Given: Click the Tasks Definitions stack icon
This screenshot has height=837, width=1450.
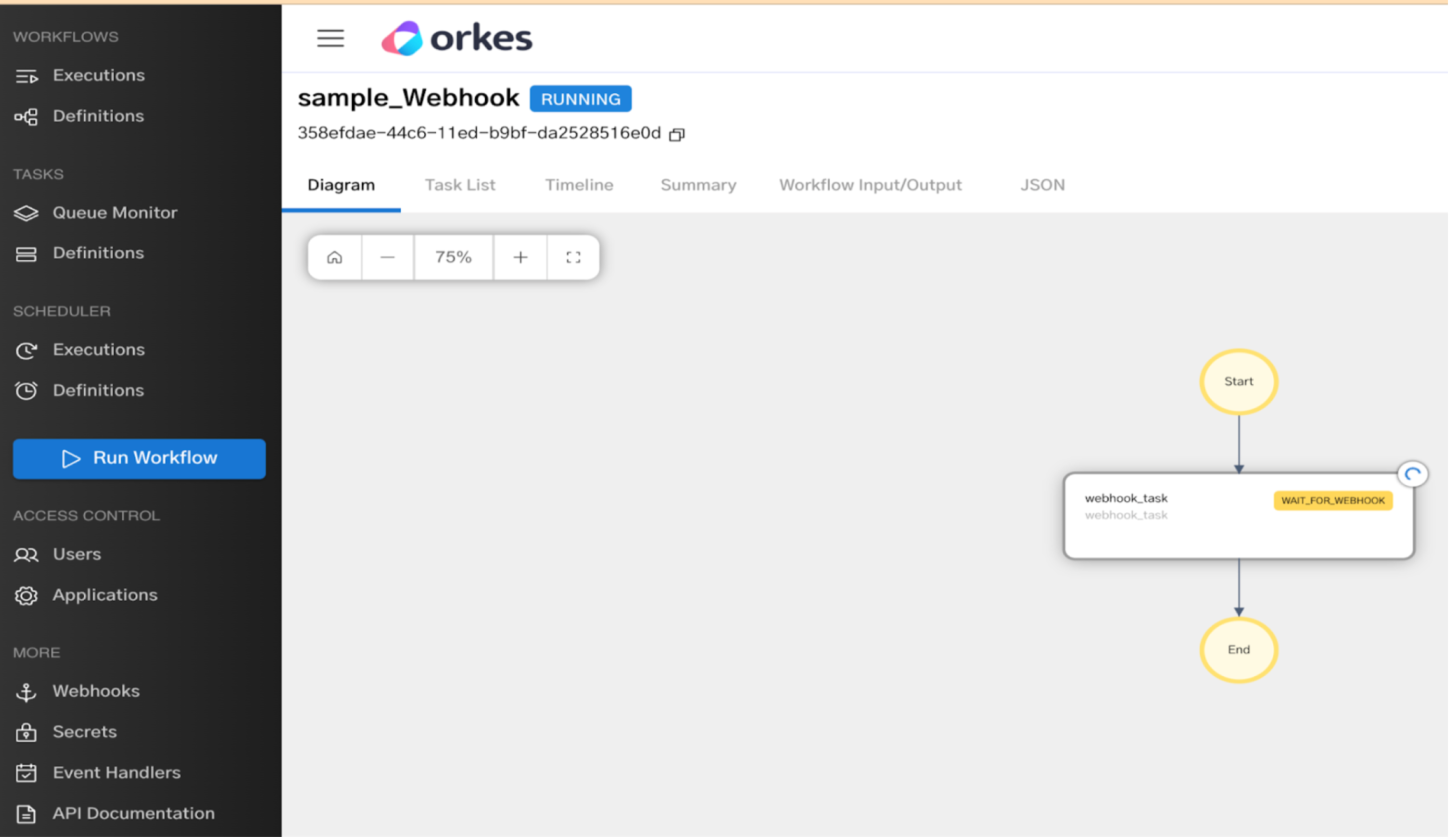Looking at the screenshot, I should tap(26, 254).
